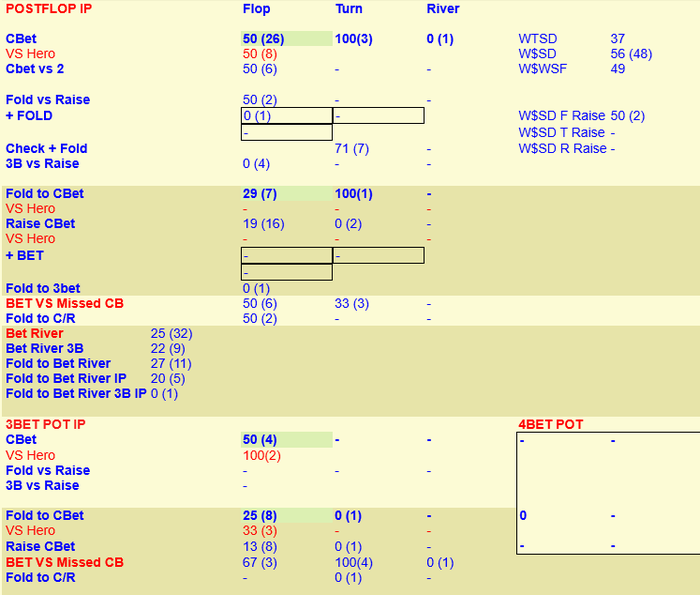Select the flop CBet value 50 (26)
The image size is (700, 595).
tap(263, 39)
